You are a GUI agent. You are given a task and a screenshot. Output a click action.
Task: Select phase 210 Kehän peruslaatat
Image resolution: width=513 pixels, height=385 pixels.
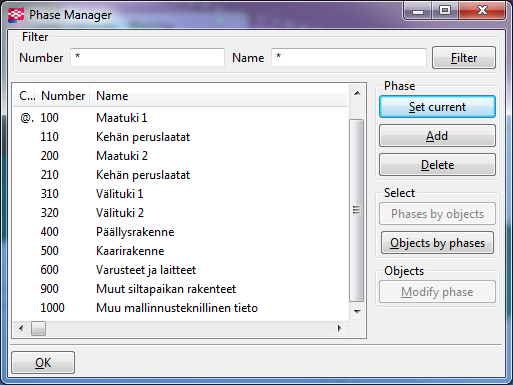[181, 175]
